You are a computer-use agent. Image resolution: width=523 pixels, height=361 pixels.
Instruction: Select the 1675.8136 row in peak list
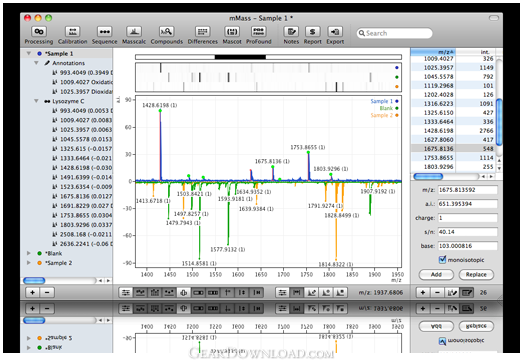click(x=452, y=148)
